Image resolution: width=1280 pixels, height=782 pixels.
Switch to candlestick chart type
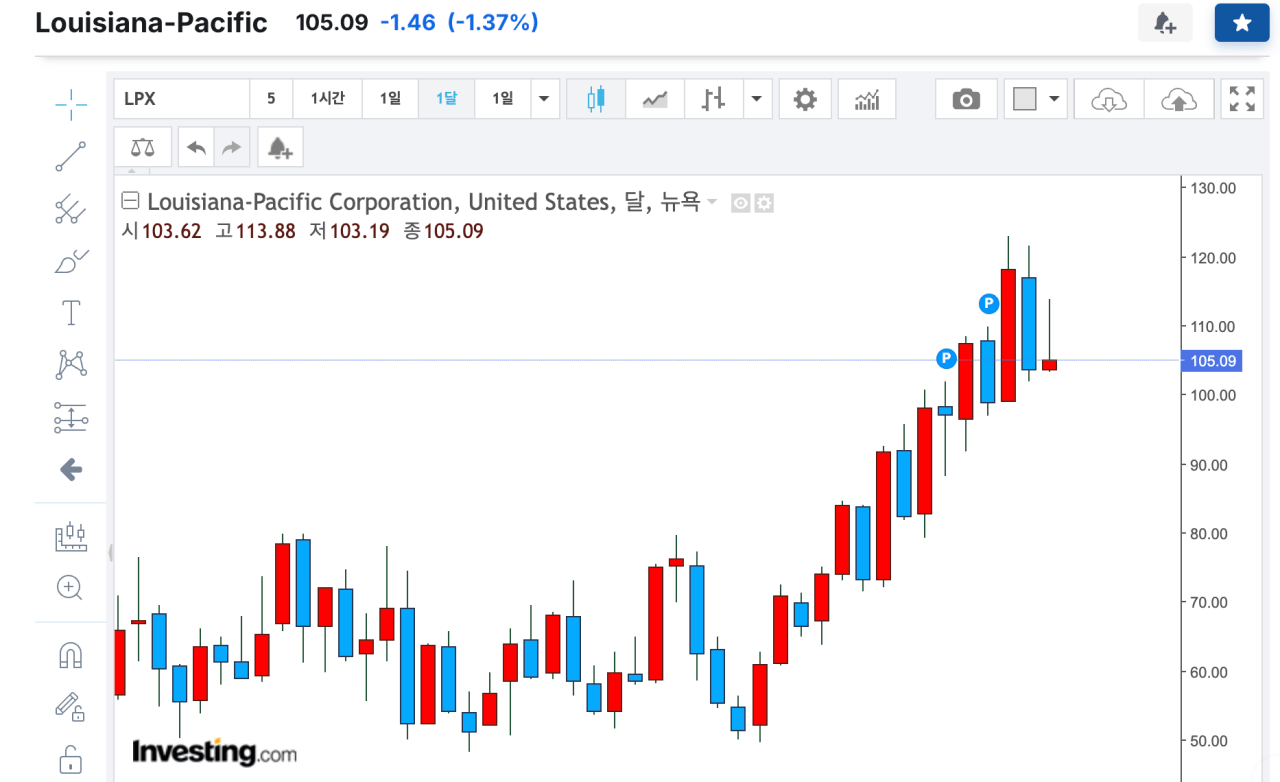(597, 99)
